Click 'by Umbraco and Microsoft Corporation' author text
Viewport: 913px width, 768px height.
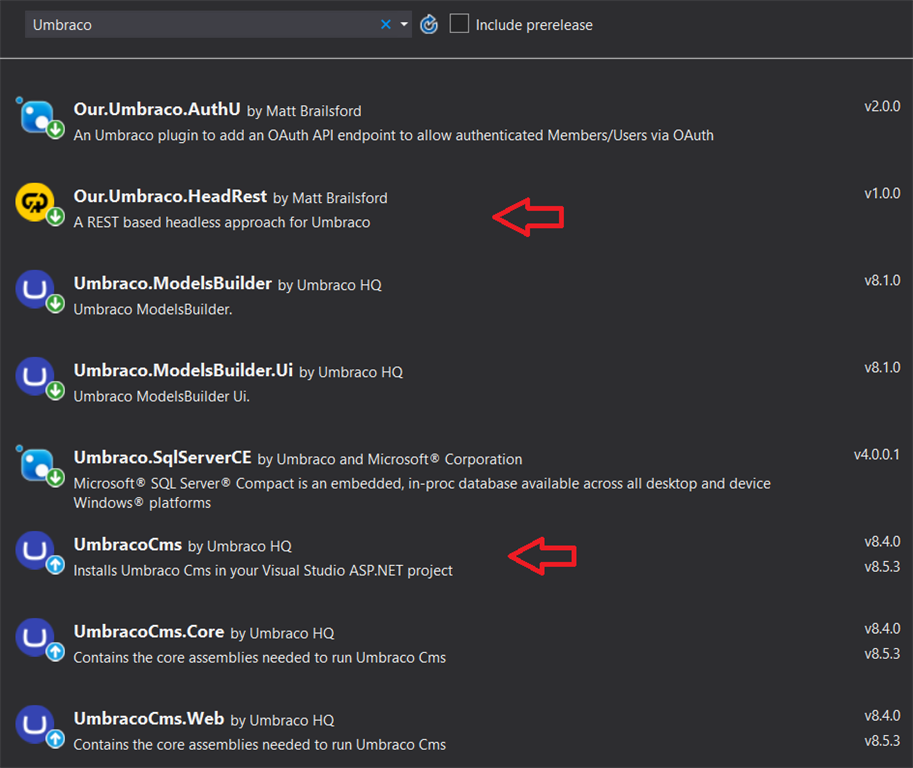point(390,459)
